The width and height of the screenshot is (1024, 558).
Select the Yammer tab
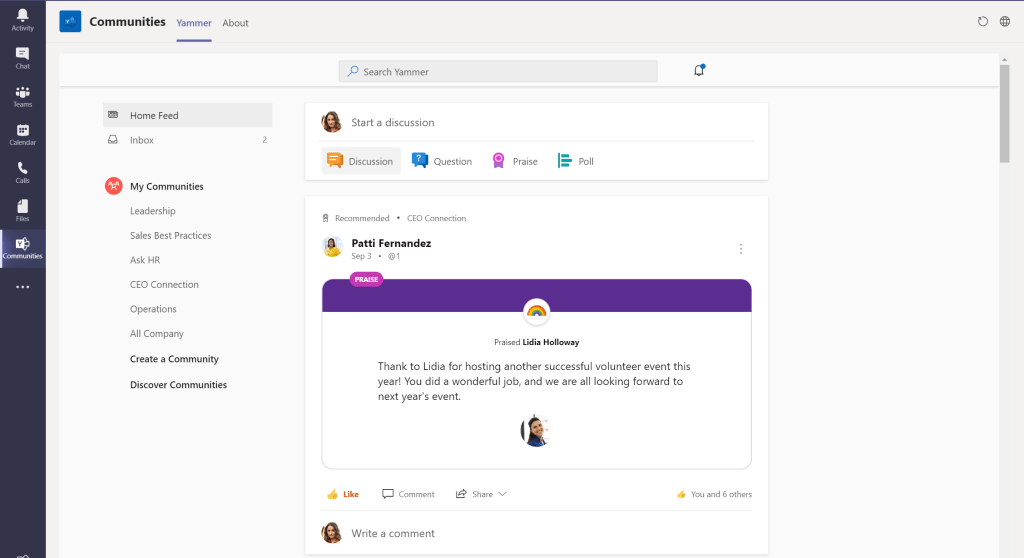tap(193, 23)
